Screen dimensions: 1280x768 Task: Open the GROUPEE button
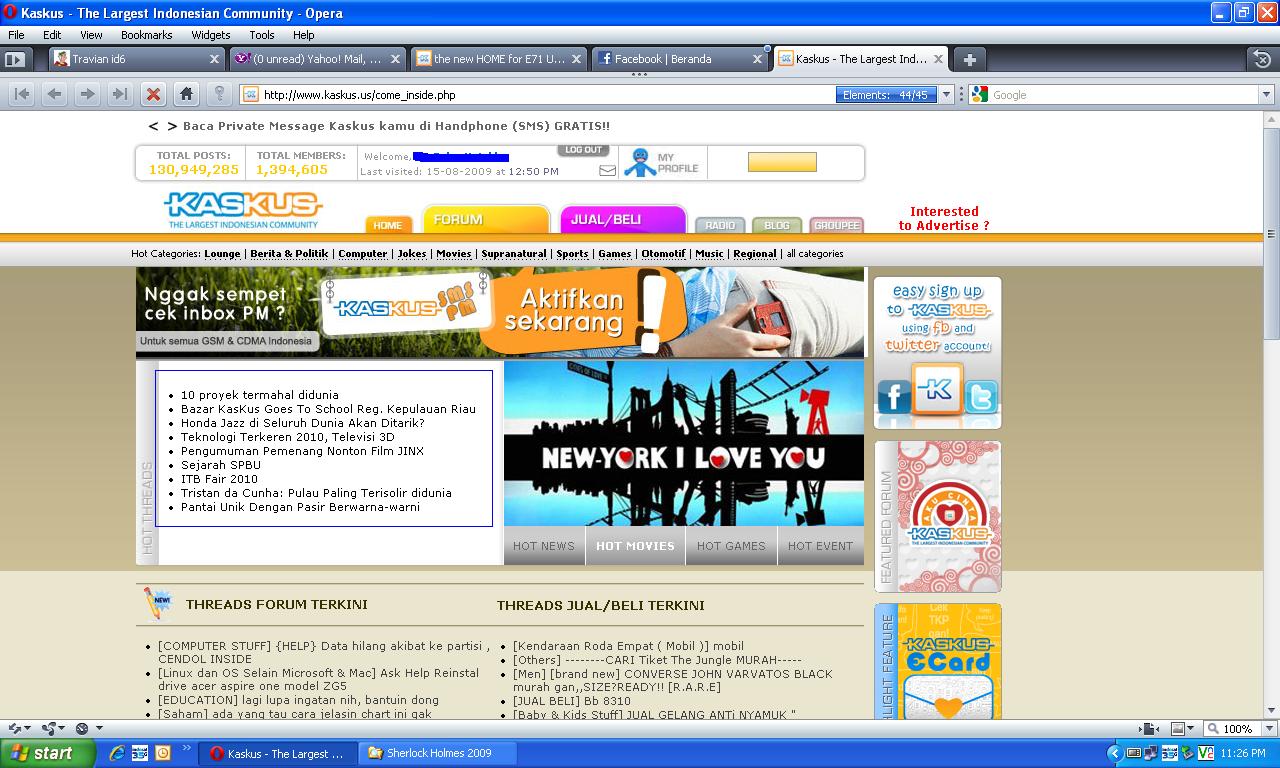point(837,225)
